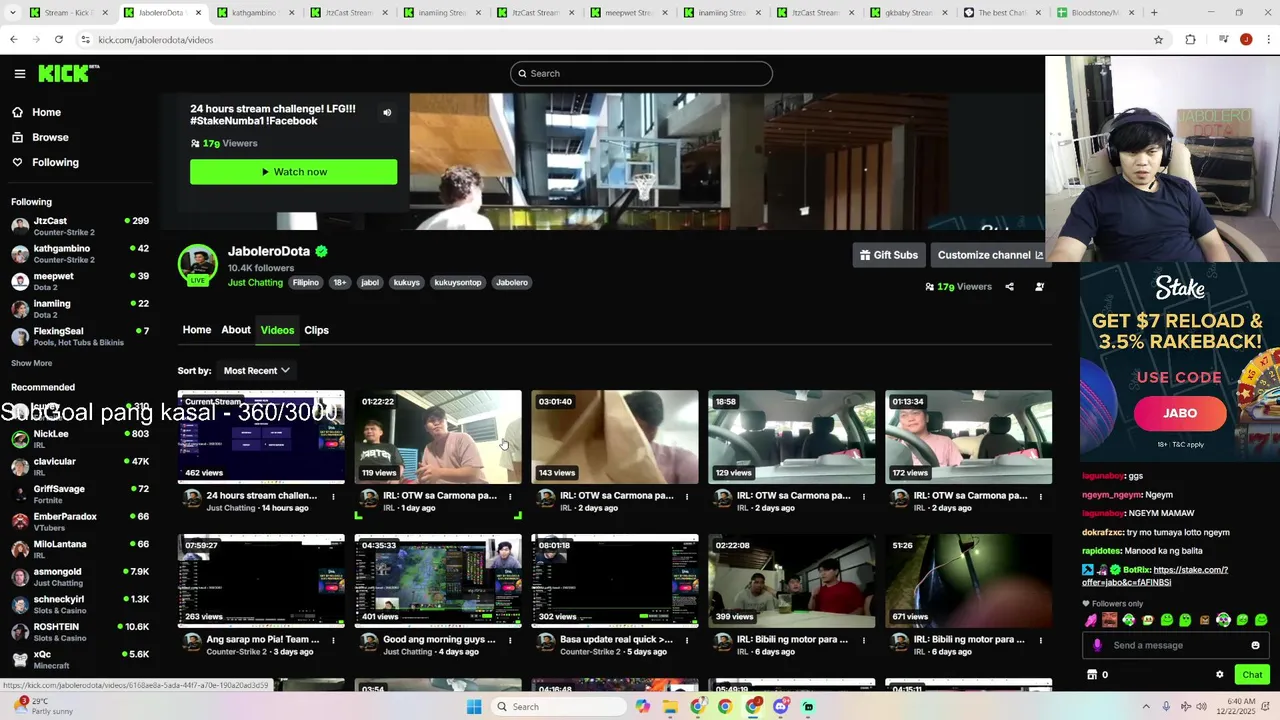The image size is (1280, 720).
Task: Select the Videos channel tab
Action: (277, 330)
